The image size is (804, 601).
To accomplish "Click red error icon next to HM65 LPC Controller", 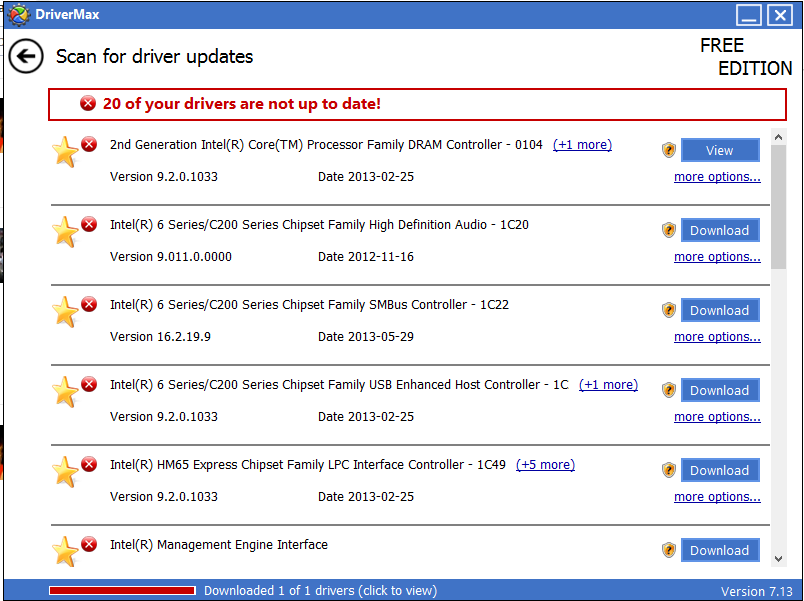I will [x=89, y=464].
